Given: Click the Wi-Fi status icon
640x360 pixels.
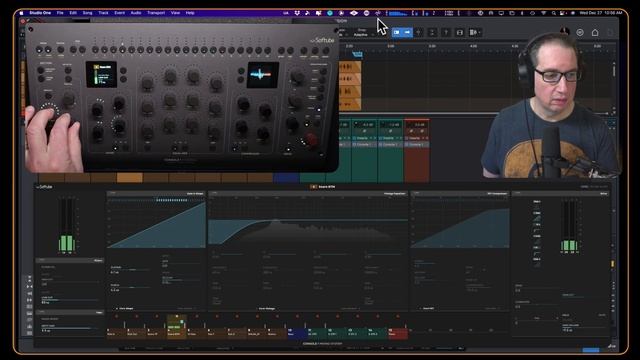Looking at the screenshot, I should [x=543, y=13].
